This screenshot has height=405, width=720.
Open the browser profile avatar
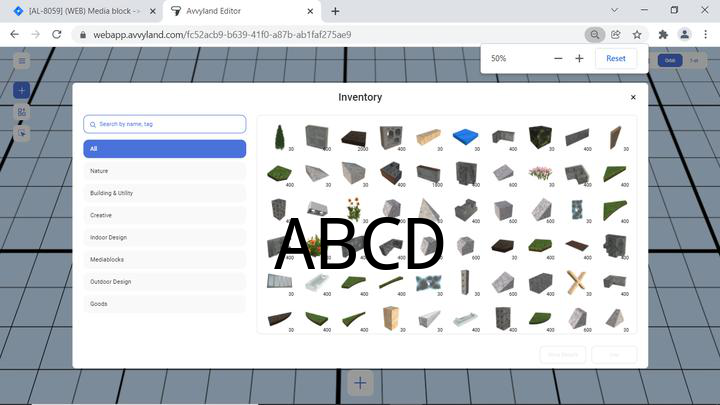pyautogui.click(x=685, y=34)
